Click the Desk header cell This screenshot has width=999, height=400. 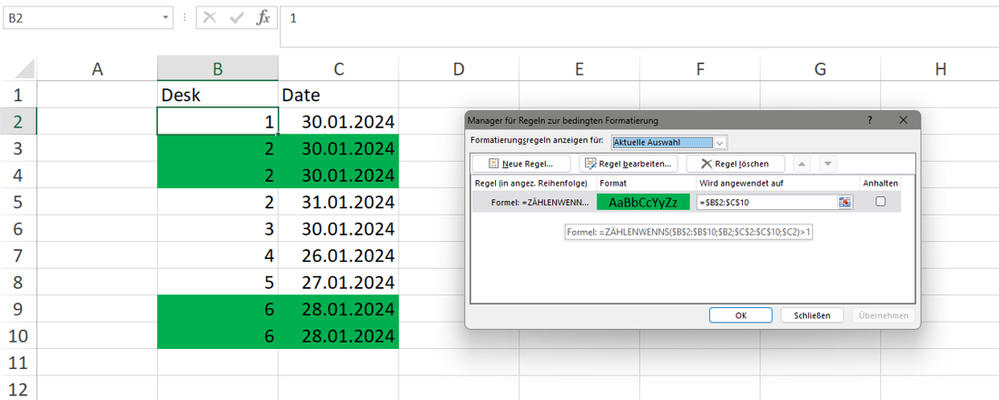pyautogui.click(x=217, y=95)
